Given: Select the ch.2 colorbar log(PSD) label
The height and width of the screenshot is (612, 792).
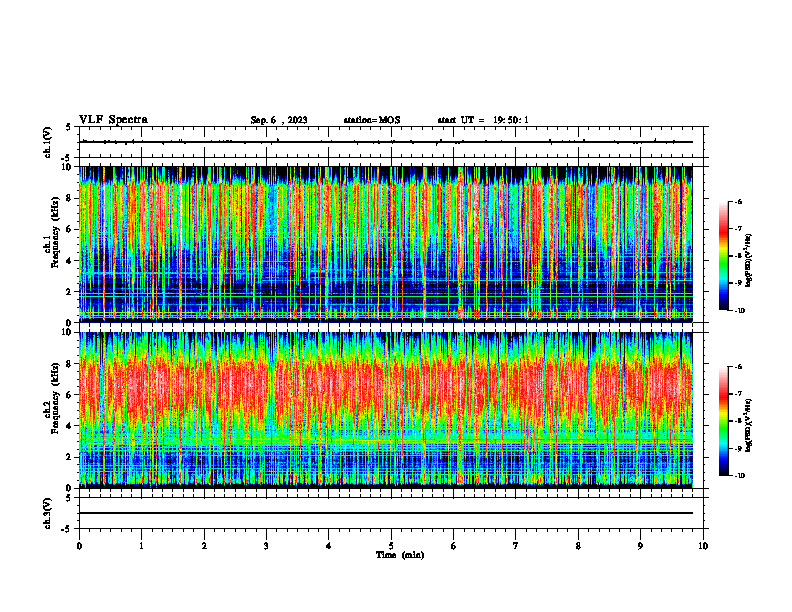Looking at the screenshot, I should [749, 426].
